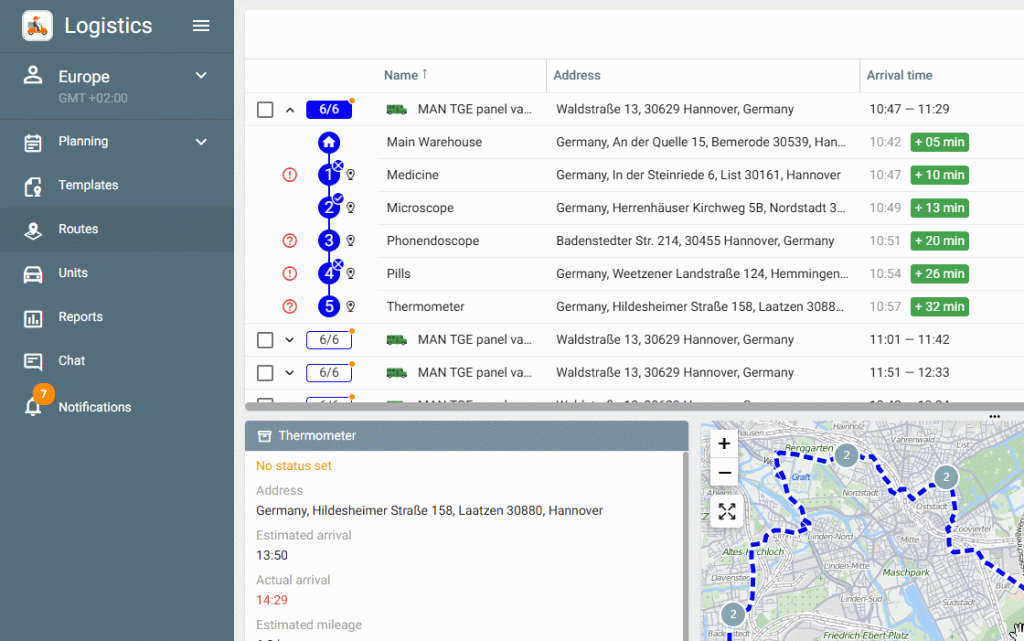
Task: Sort the table by Name column
Action: coord(401,75)
